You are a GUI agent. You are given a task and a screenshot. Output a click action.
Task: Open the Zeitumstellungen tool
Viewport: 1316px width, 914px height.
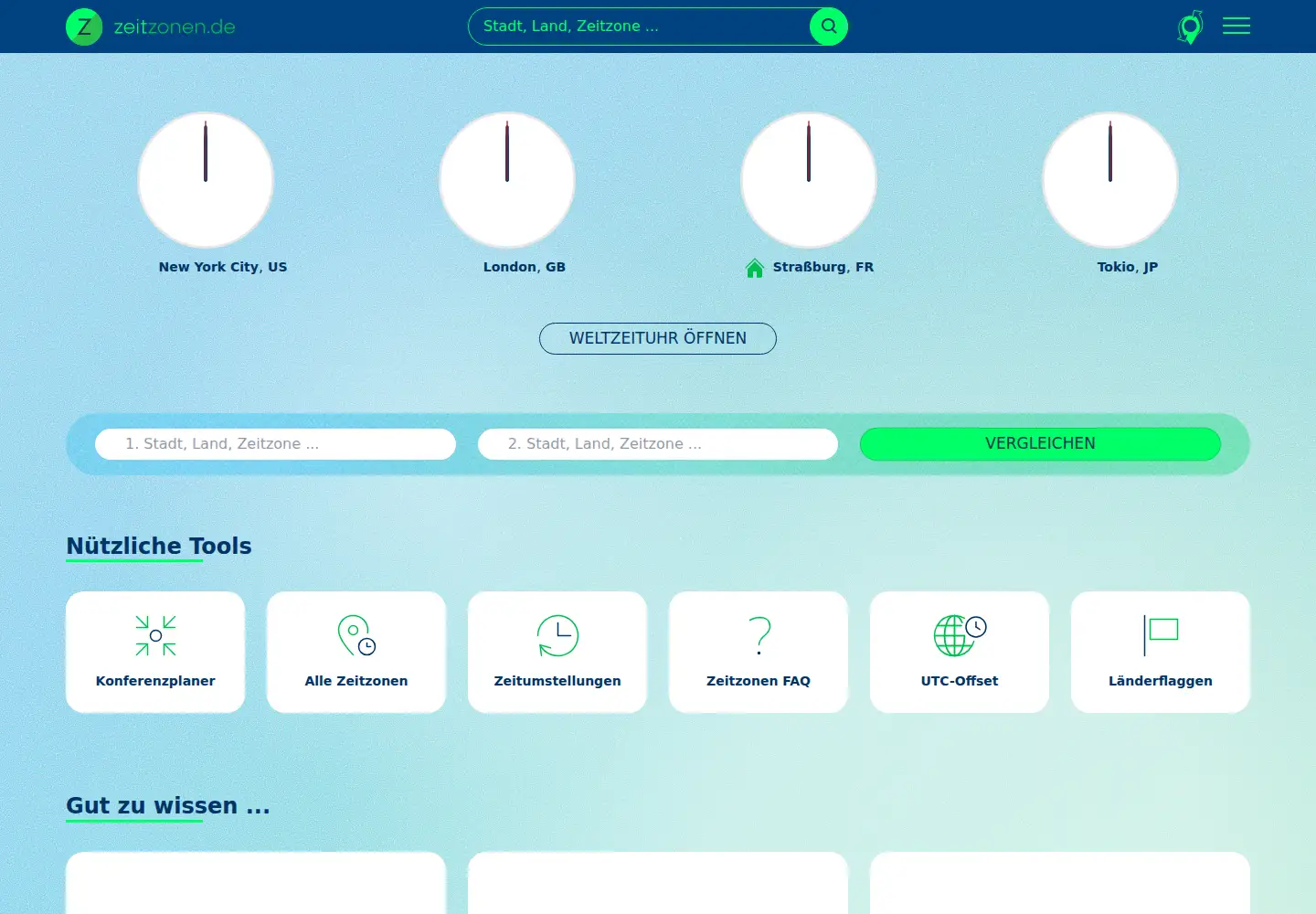(x=557, y=652)
